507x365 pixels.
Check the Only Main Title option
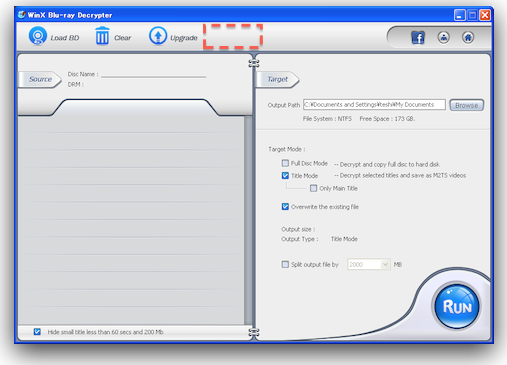click(x=313, y=188)
